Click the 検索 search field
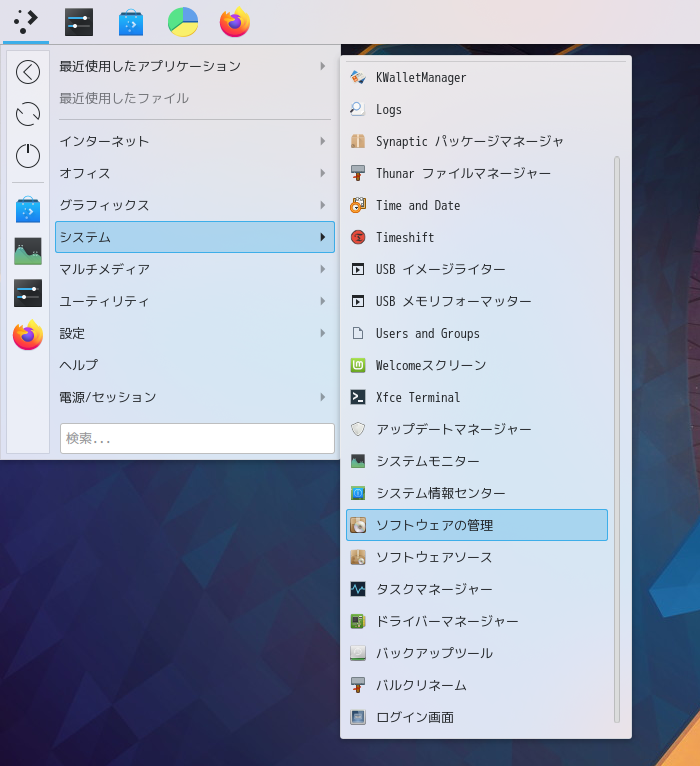 [x=197, y=438]
